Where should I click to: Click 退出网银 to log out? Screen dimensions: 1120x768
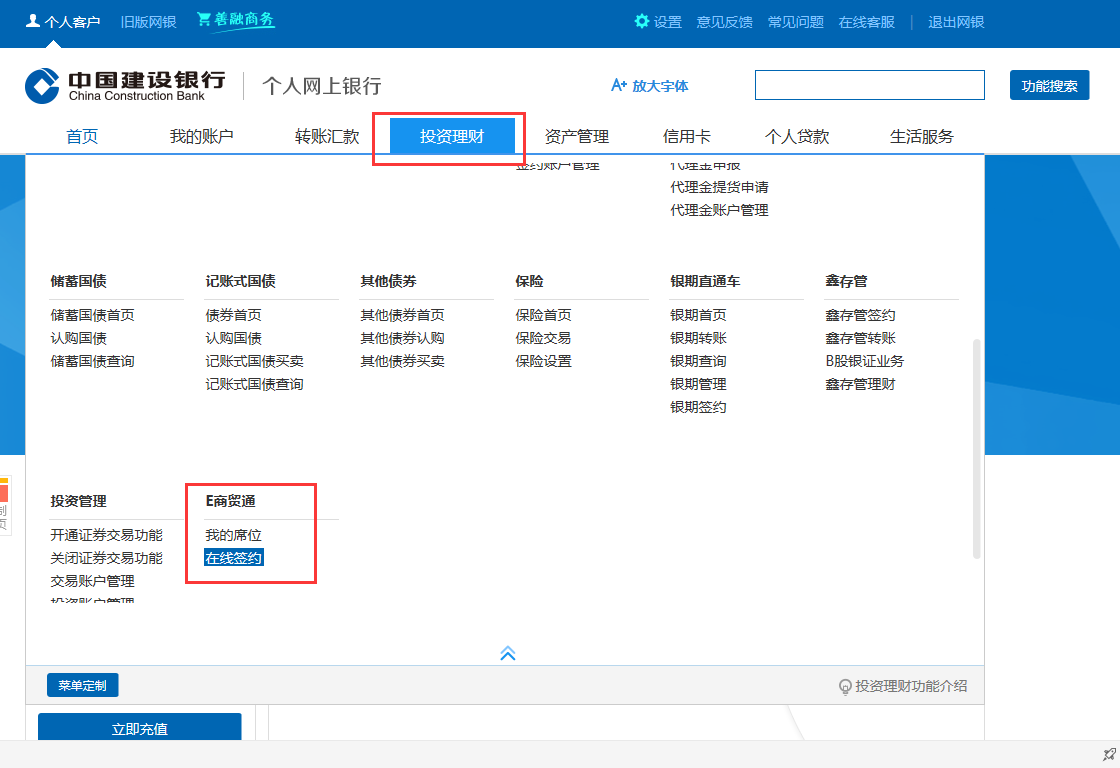coord(956,22)
